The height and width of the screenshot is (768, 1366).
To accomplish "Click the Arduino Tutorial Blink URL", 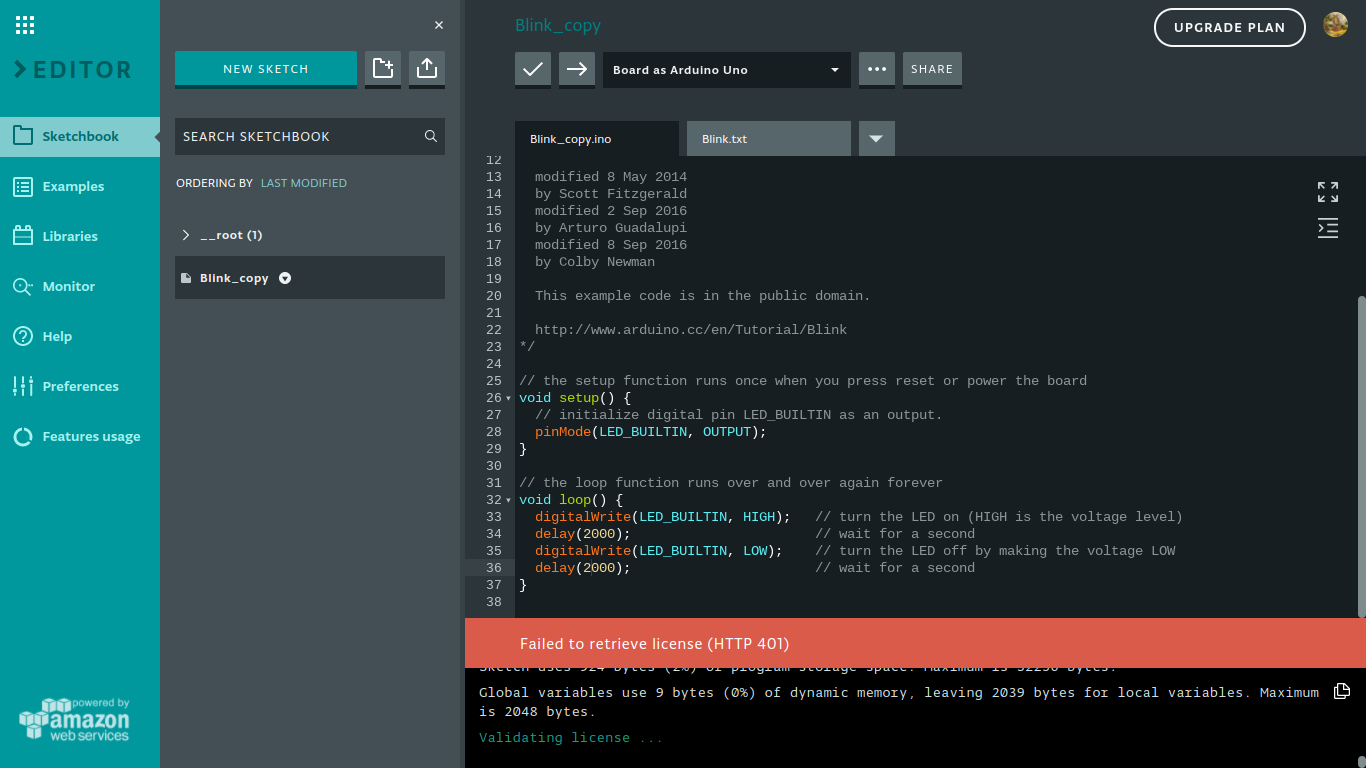I will [691, 330].
